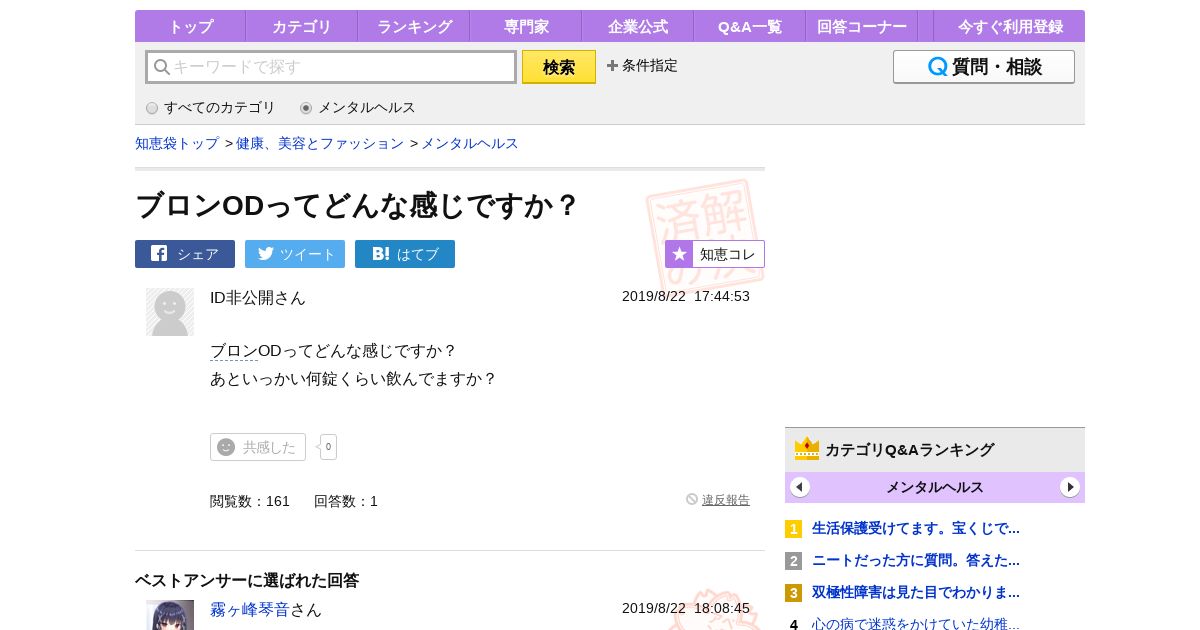Click the ブロン keyword link in question
This screenshot has width=1200, height=630.
coord(234,351)
